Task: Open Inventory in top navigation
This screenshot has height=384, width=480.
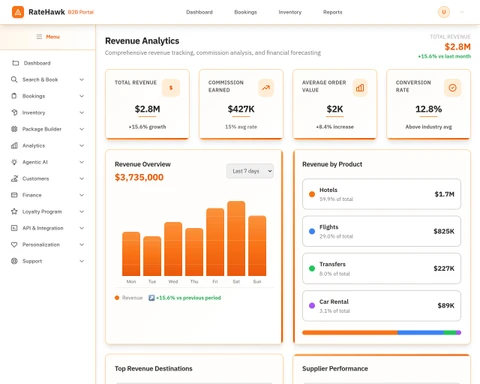Action: tap(290, 12)
